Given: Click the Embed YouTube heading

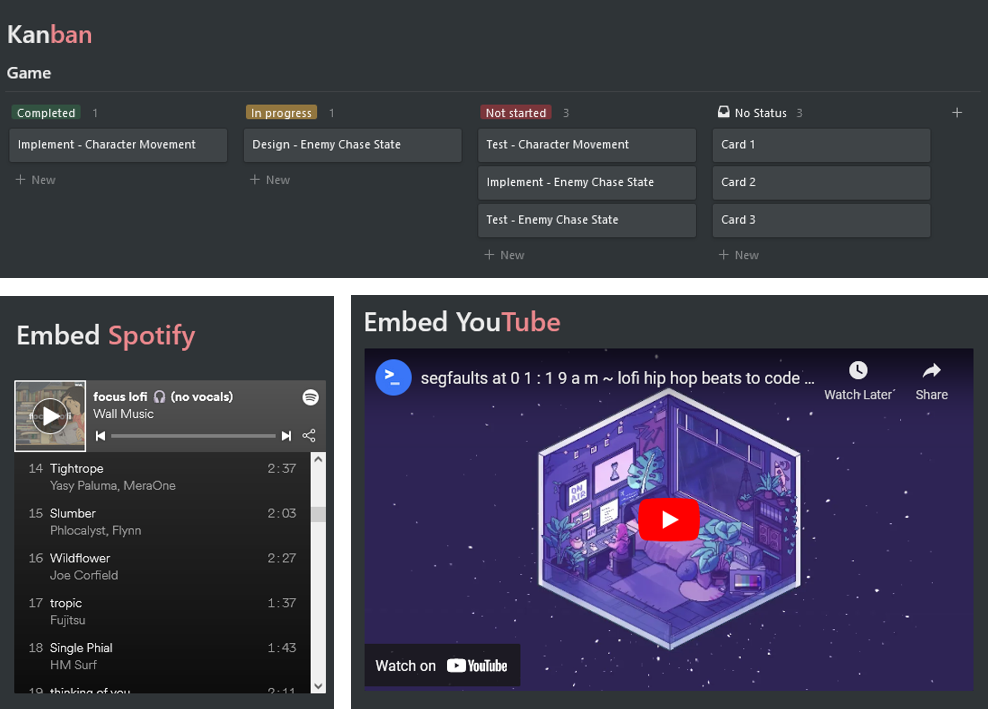Looking at the screenshot, I should [462, 322].
